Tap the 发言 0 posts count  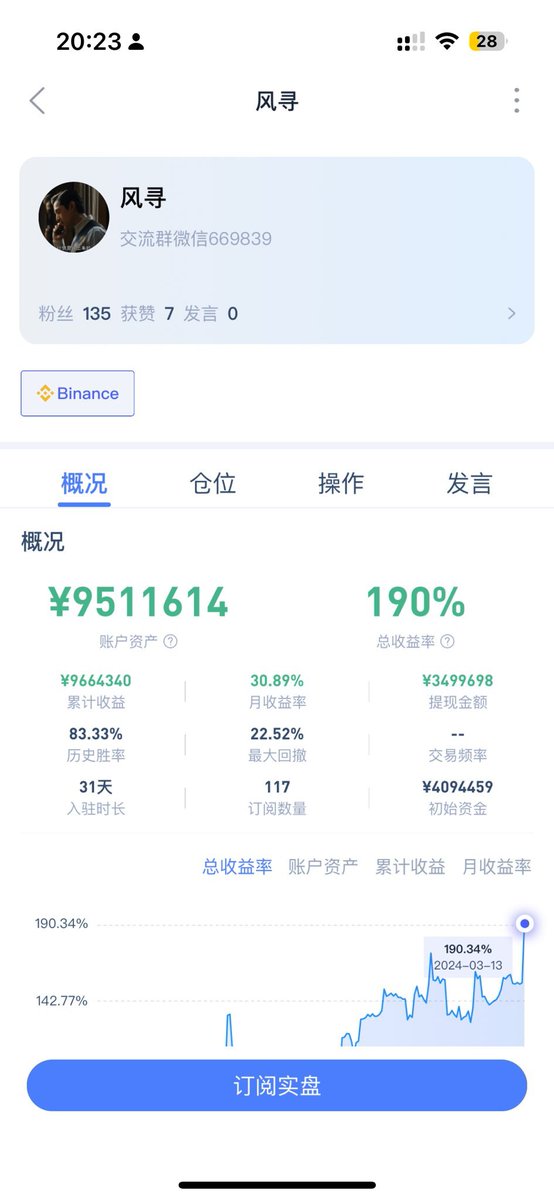click(x=211, y=314)
